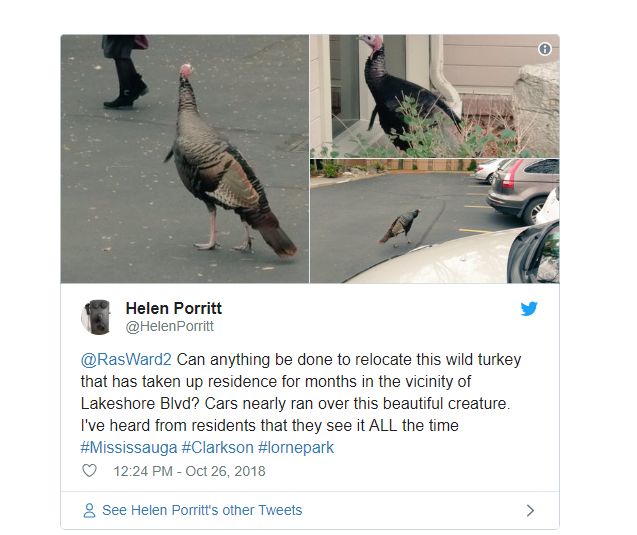Open the large turkey close-up photo
Screen dimensions: 637x535
point(185,159)
